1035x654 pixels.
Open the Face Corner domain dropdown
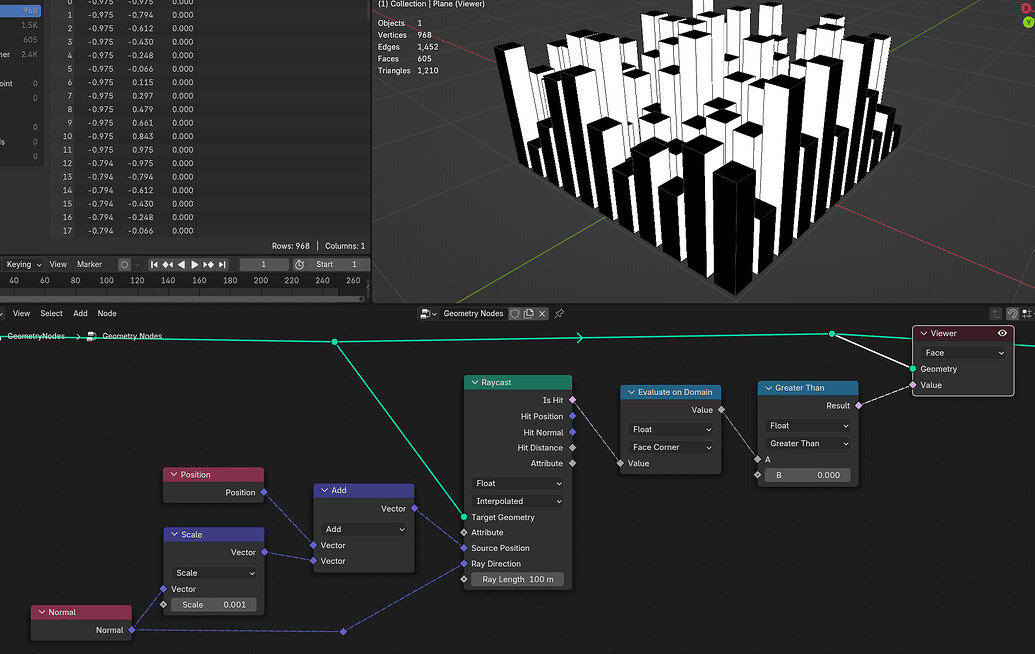click(671, 447)
